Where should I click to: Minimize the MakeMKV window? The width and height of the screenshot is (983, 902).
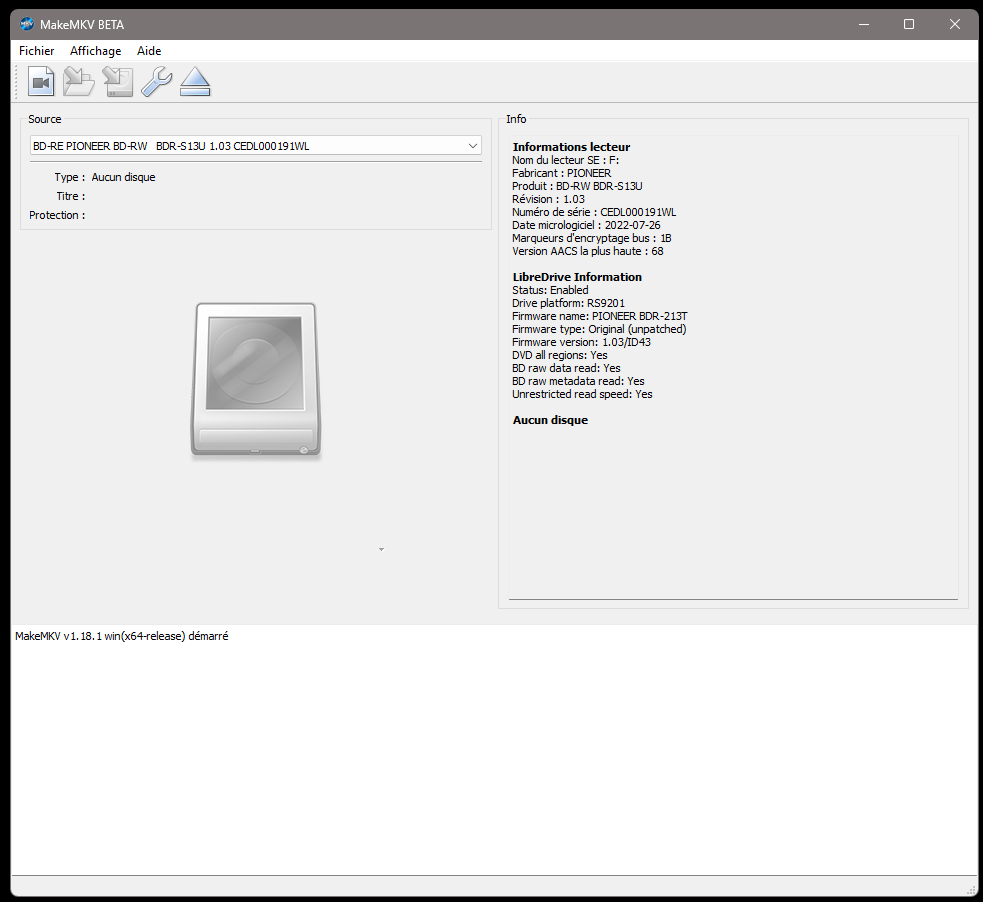pos(864,24)
